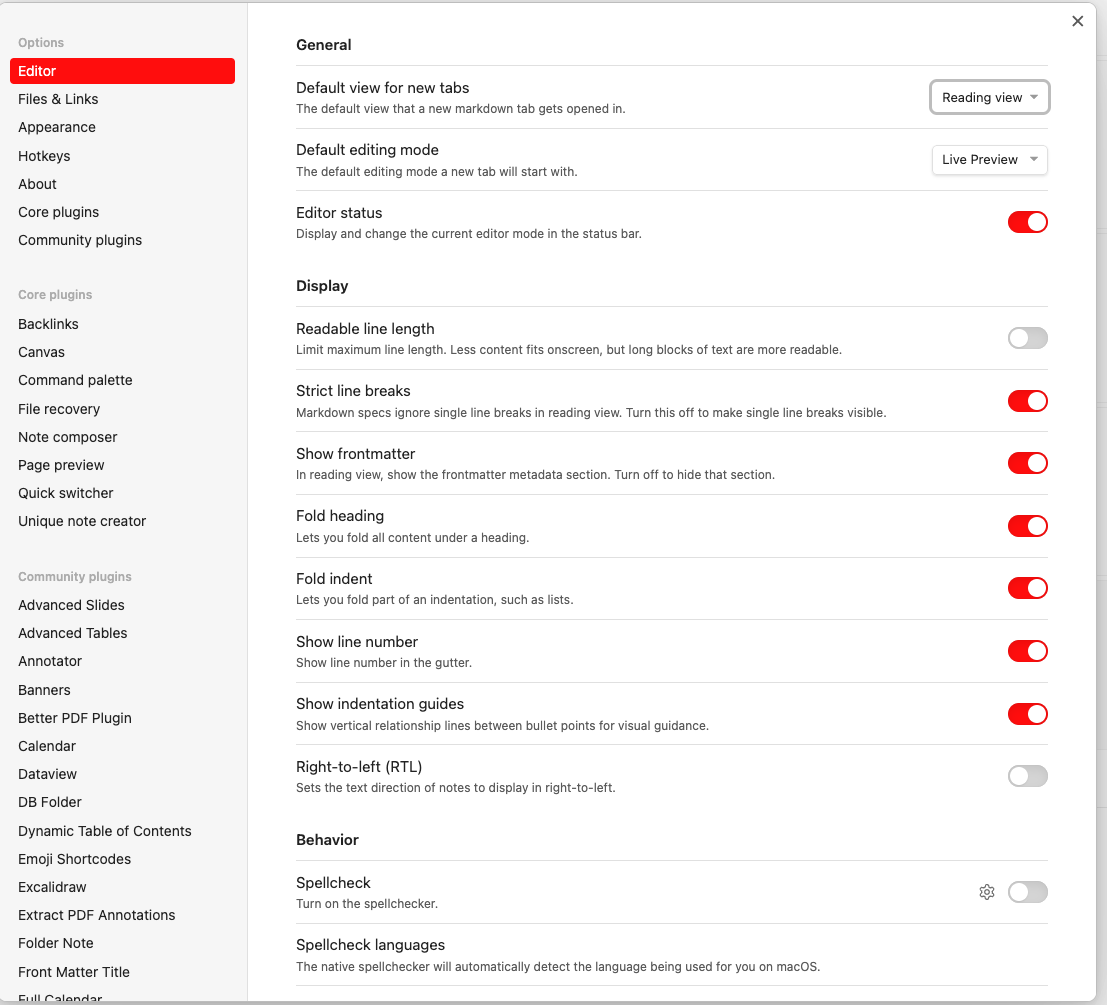This screenshot has height=1005, width=1107.
Task: Switch to the Appearance settings tab
Action: tap(57, 127)
